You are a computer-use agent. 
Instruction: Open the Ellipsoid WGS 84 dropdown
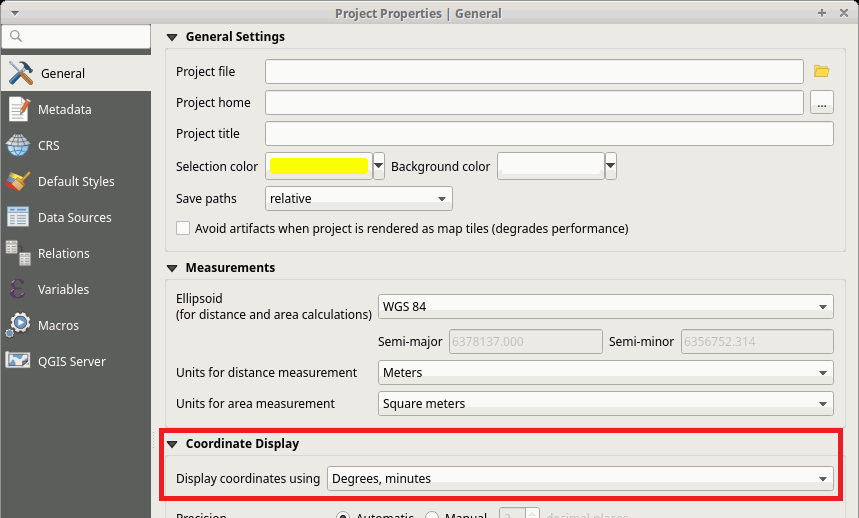click(606, 306)
